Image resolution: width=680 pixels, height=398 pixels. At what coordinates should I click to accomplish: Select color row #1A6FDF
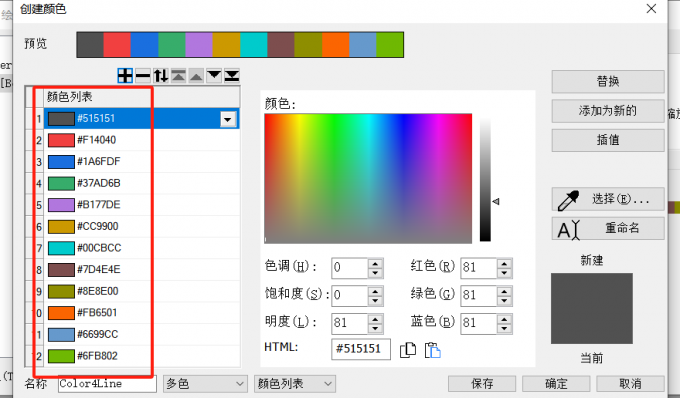(141, 162)
